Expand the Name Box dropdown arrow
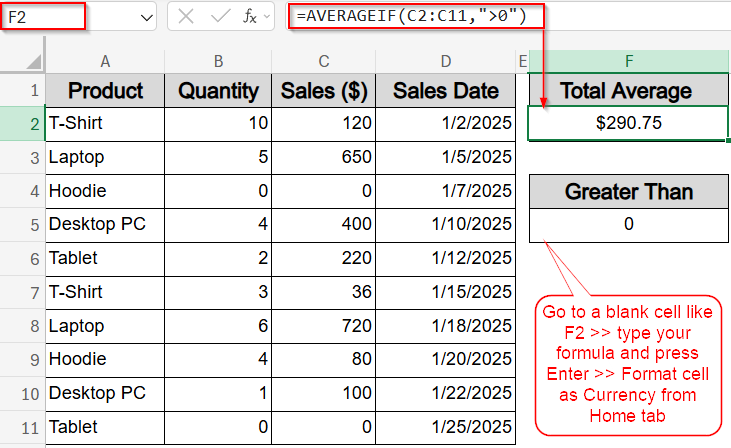731x448 pixels. tap(146, 18)
